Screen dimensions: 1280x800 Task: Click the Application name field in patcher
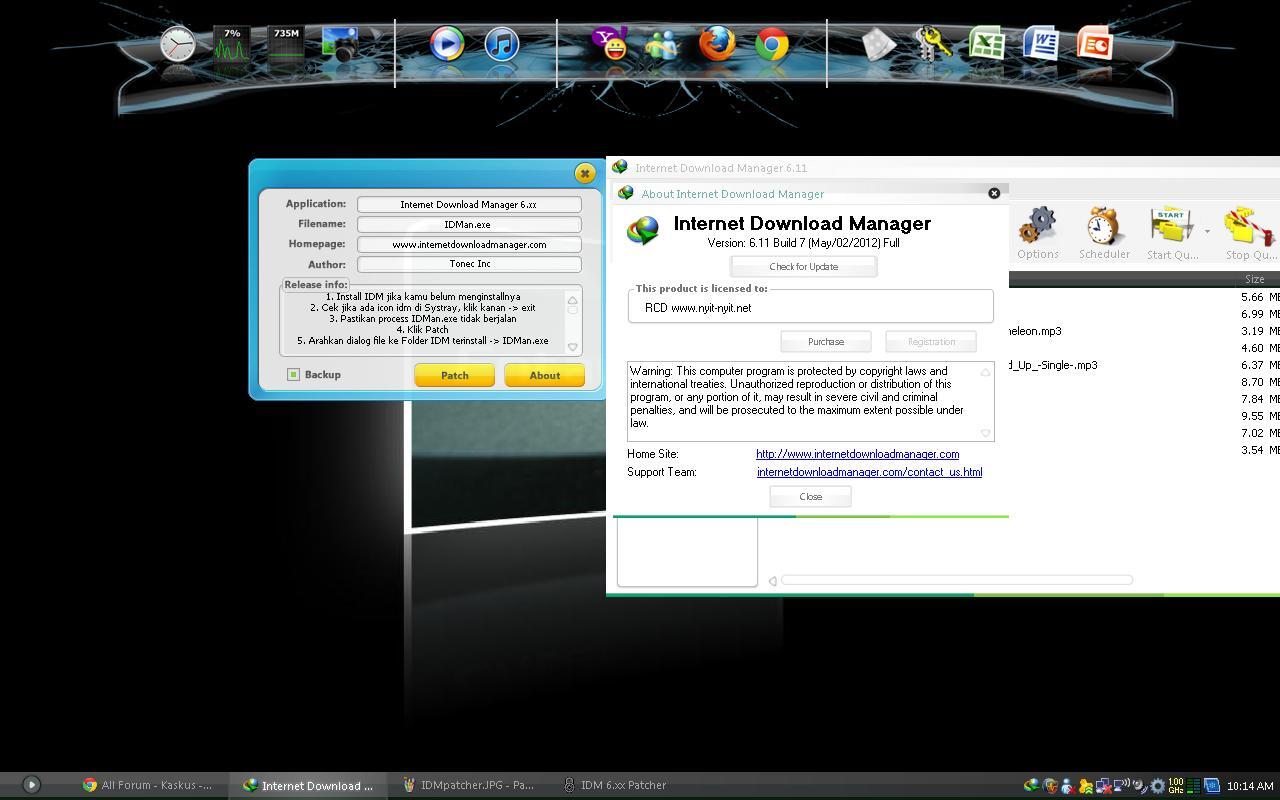click(x=469, y=204)
